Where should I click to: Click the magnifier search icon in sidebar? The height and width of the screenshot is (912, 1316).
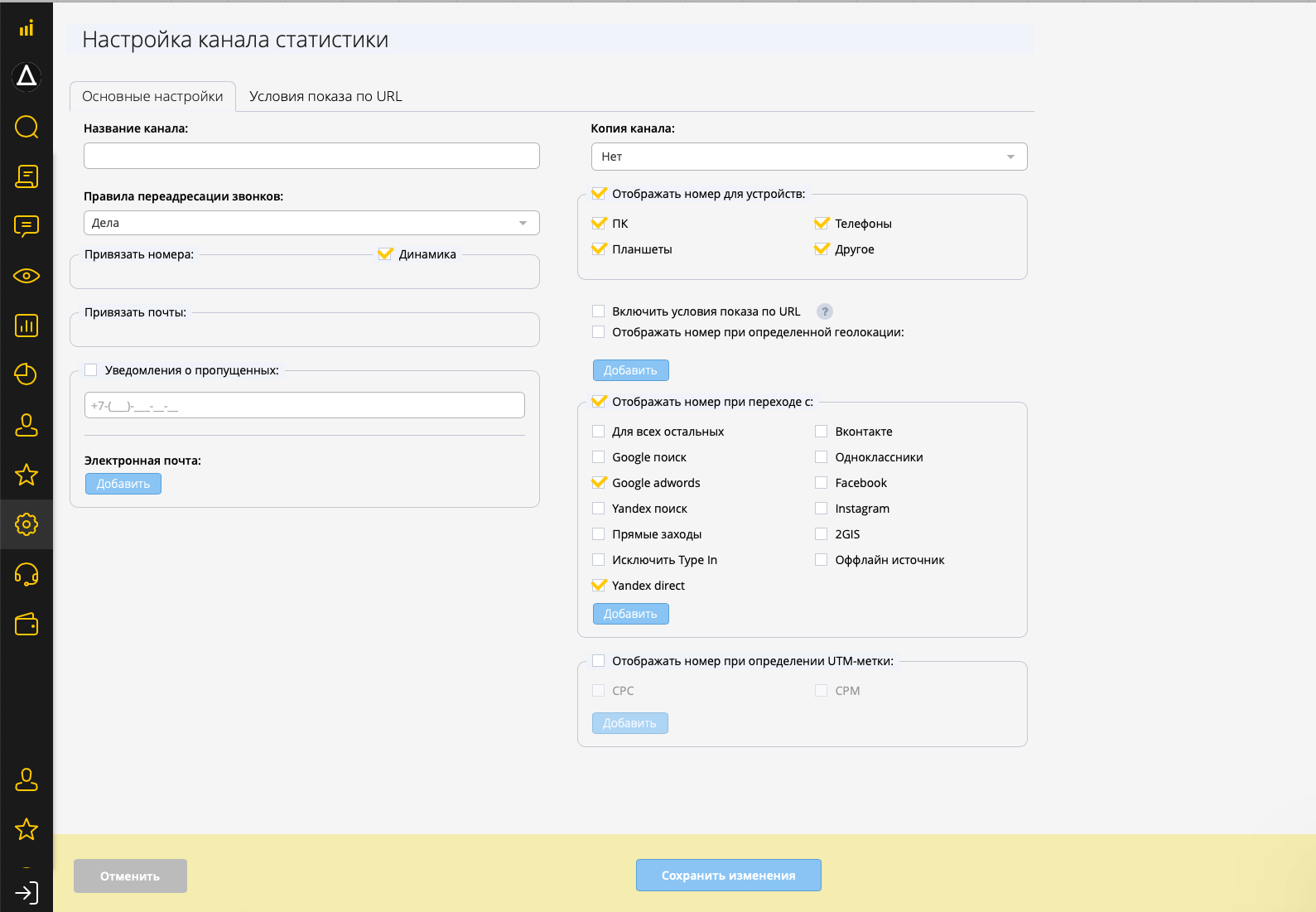click(27, 127)
